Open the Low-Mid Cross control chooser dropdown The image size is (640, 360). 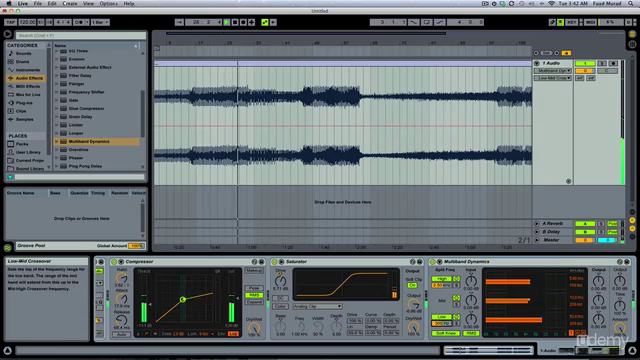tap(553, 78)
